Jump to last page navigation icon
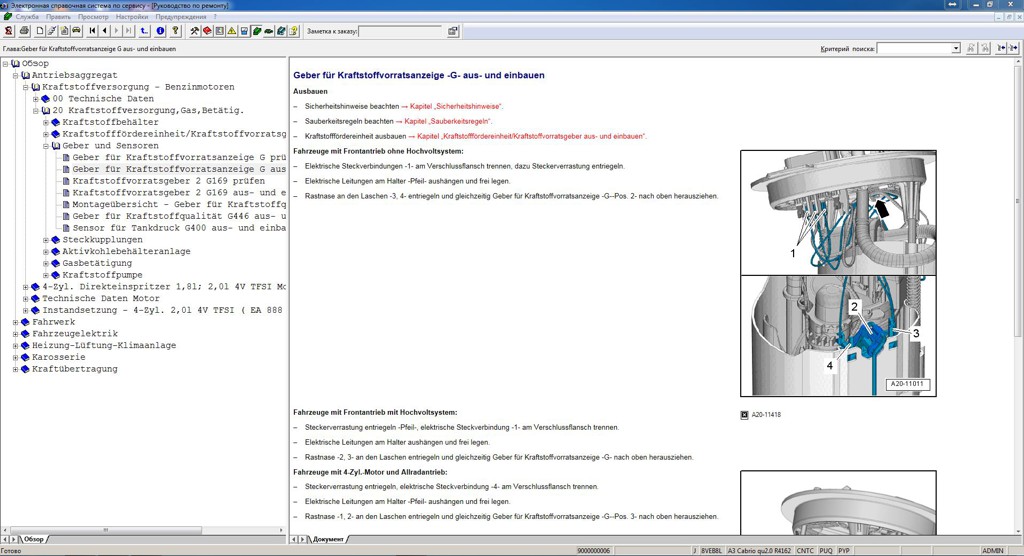Screen dimensions: 1024x556 click(x=129, y=31)
